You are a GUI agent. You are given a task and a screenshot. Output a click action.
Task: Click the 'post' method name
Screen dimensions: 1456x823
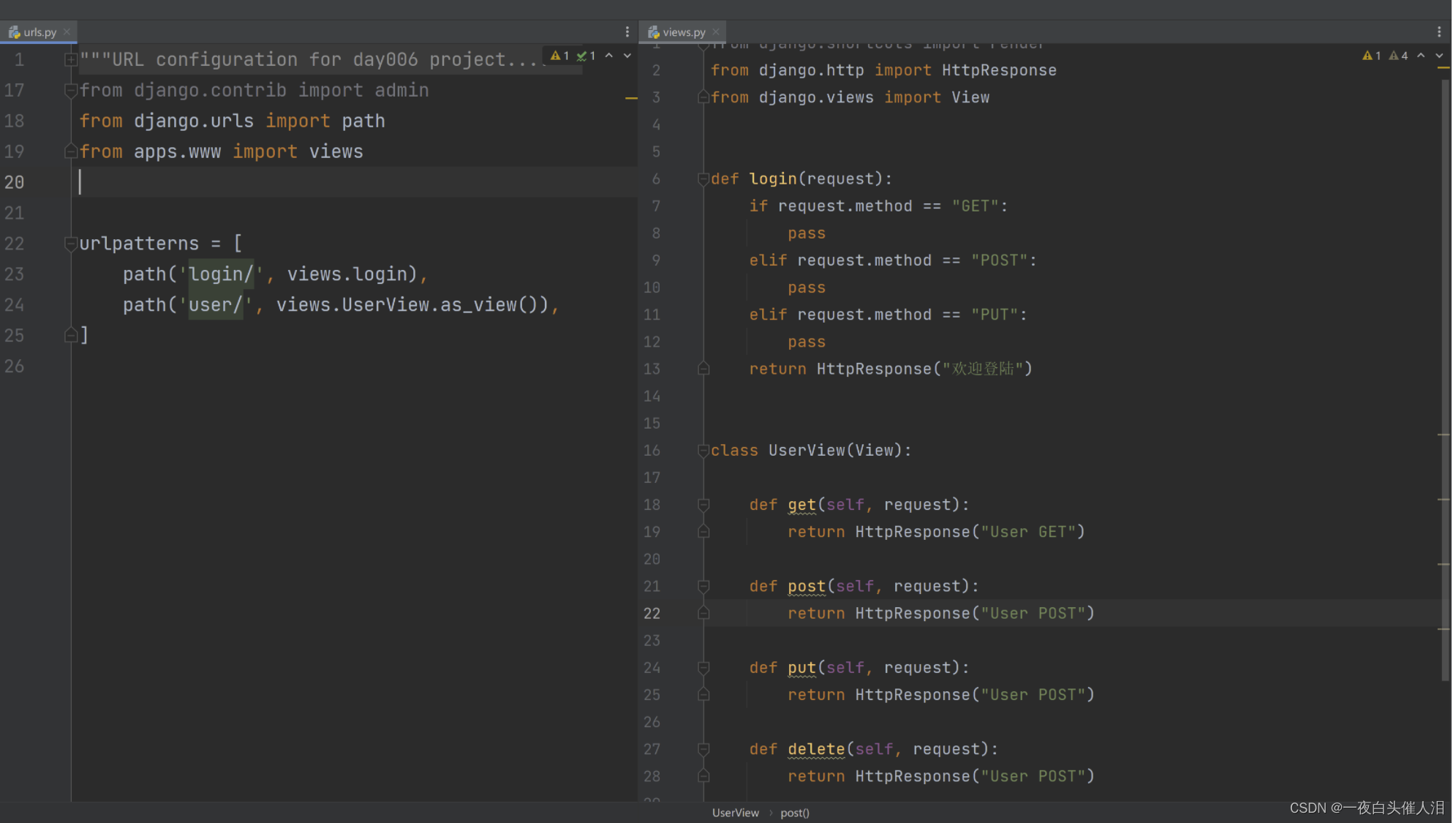click(807, 586)
